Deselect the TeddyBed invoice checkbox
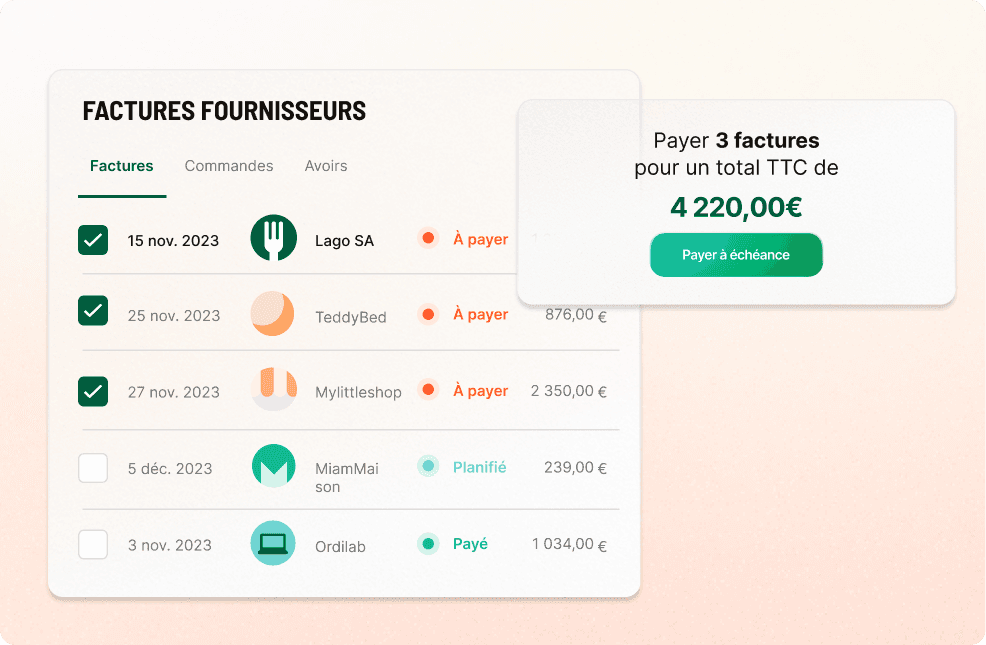The height and width of the screenshot is (645, 986). click(x=93, y=312)
